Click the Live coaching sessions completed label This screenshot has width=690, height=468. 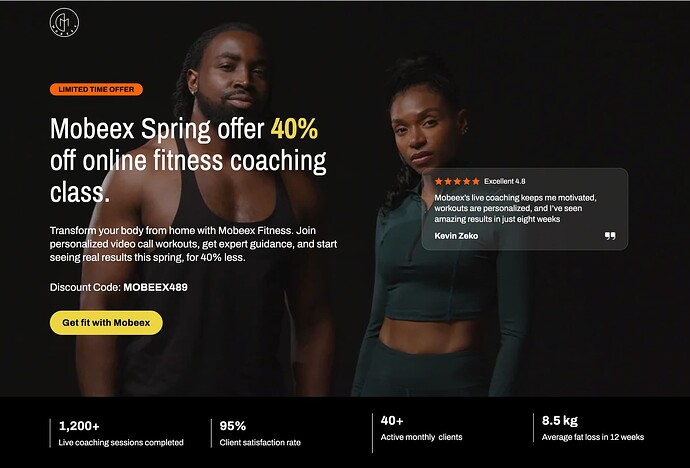121,443
